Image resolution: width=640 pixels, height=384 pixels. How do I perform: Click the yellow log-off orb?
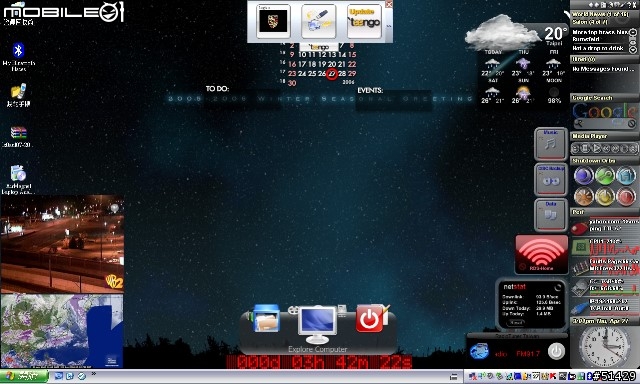604,197
